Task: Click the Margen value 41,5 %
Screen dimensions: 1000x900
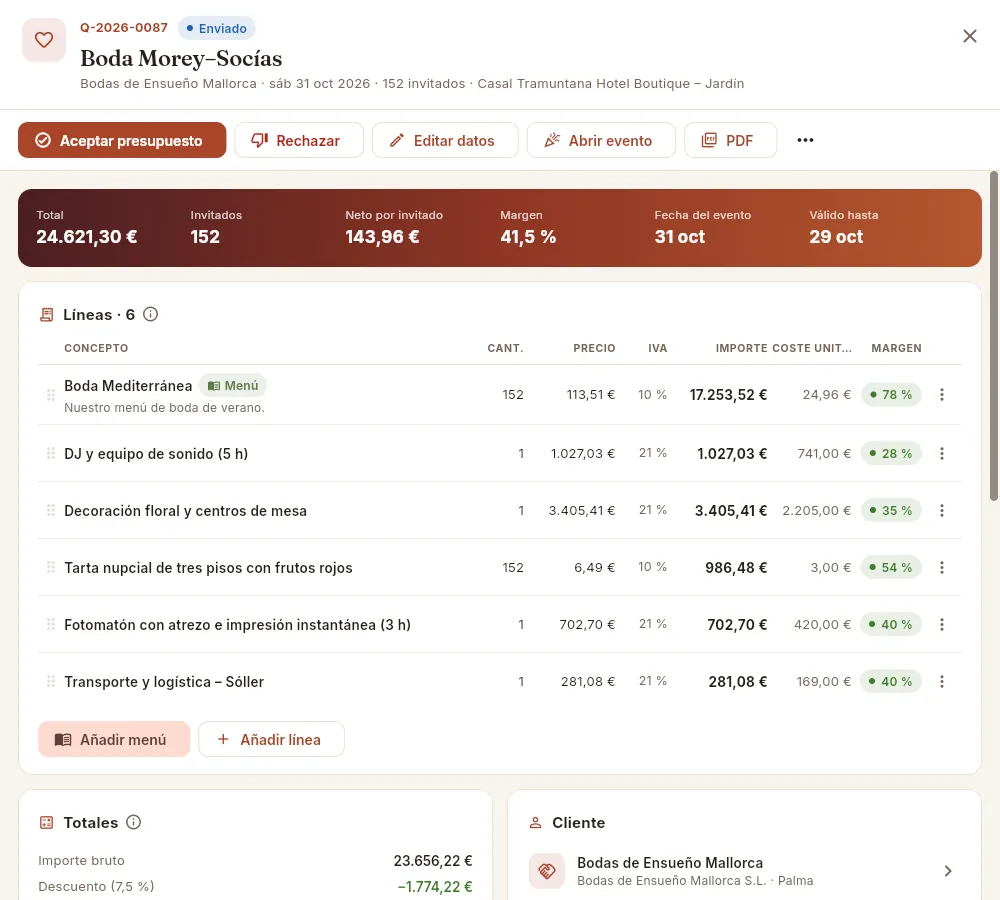Action: pos(528,237)
